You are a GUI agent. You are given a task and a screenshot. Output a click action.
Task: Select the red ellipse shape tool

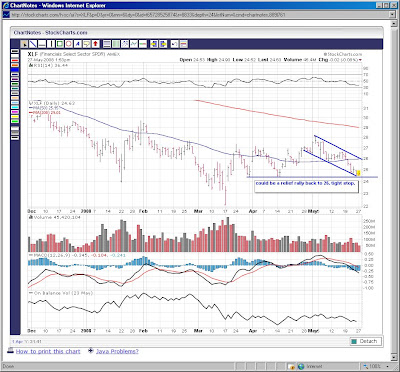point(69,44)
